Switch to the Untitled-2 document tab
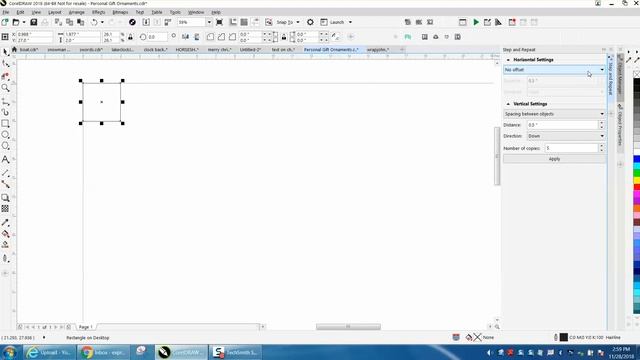Screen dimensions: 640x360 tap(250, 49)
